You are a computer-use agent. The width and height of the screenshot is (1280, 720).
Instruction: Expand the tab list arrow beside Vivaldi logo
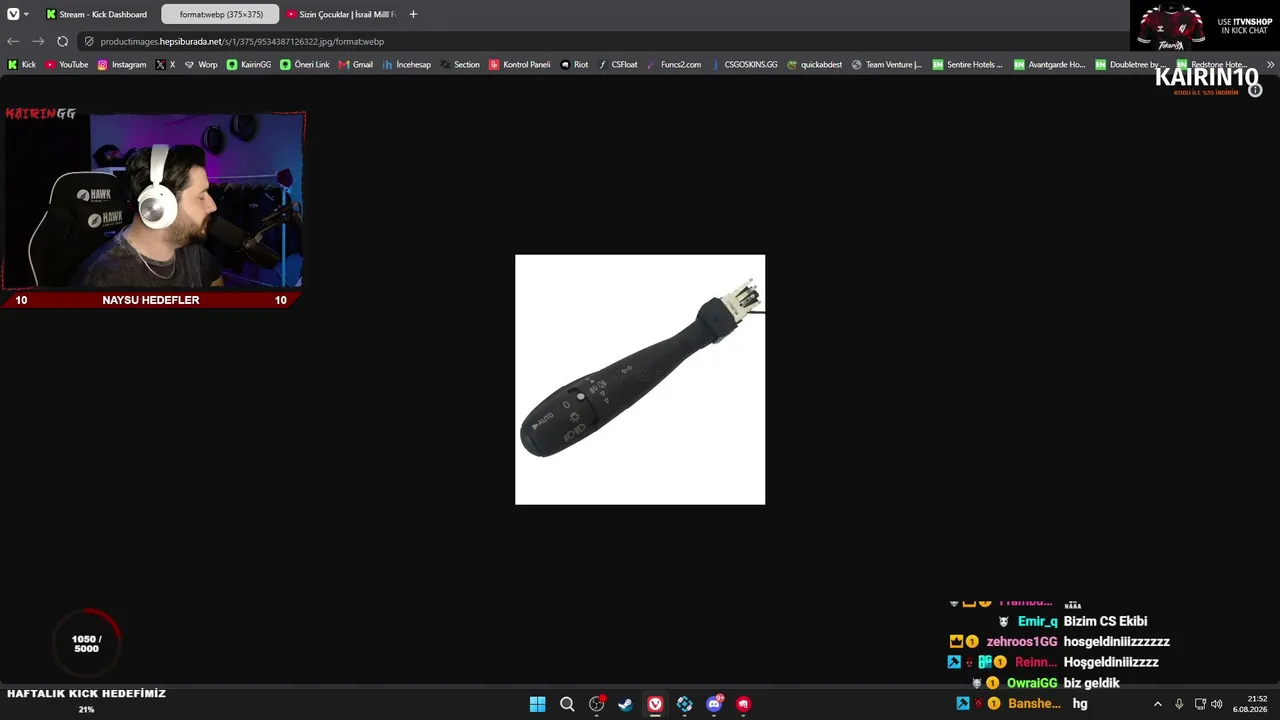26,14
